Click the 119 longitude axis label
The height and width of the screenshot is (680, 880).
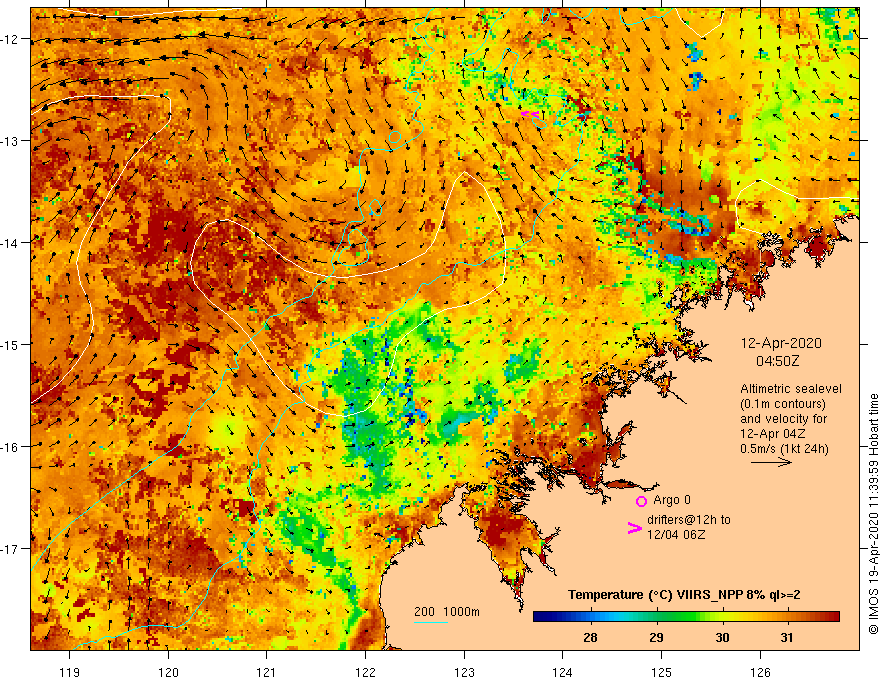70,672
